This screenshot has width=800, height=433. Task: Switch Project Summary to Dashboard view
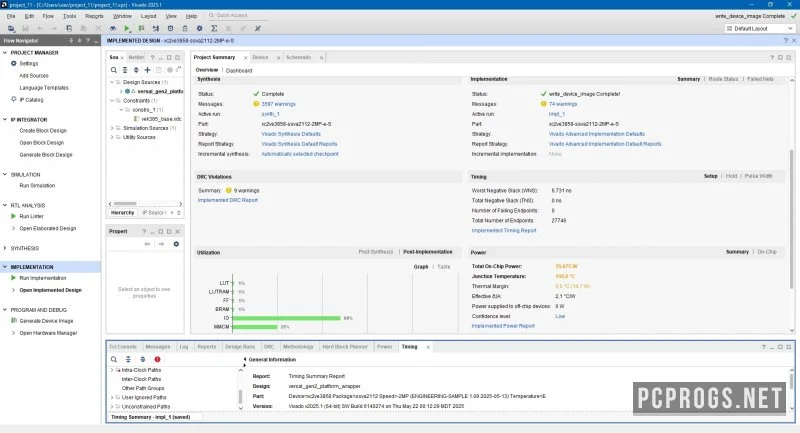point(239,70)
